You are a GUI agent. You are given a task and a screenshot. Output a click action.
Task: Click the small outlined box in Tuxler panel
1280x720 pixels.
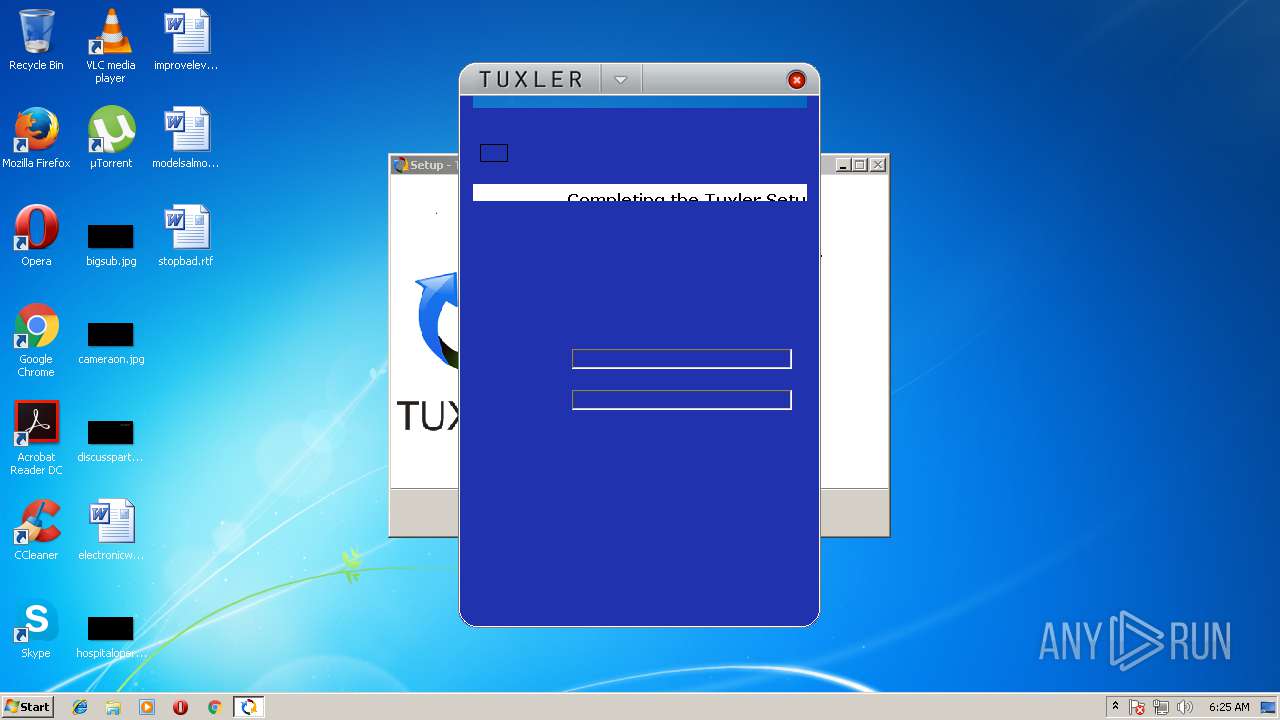(494, 153)
